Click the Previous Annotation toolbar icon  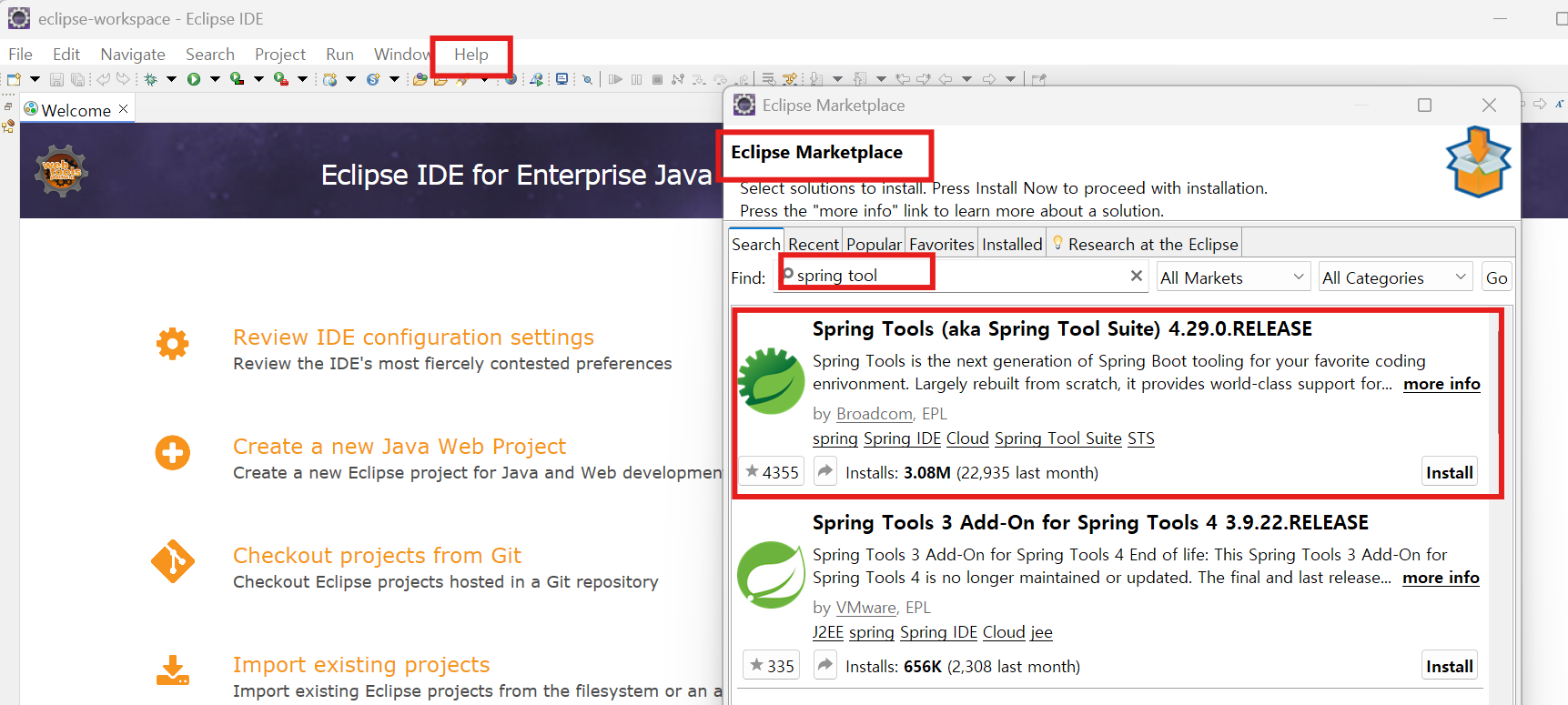click(860, 79)
